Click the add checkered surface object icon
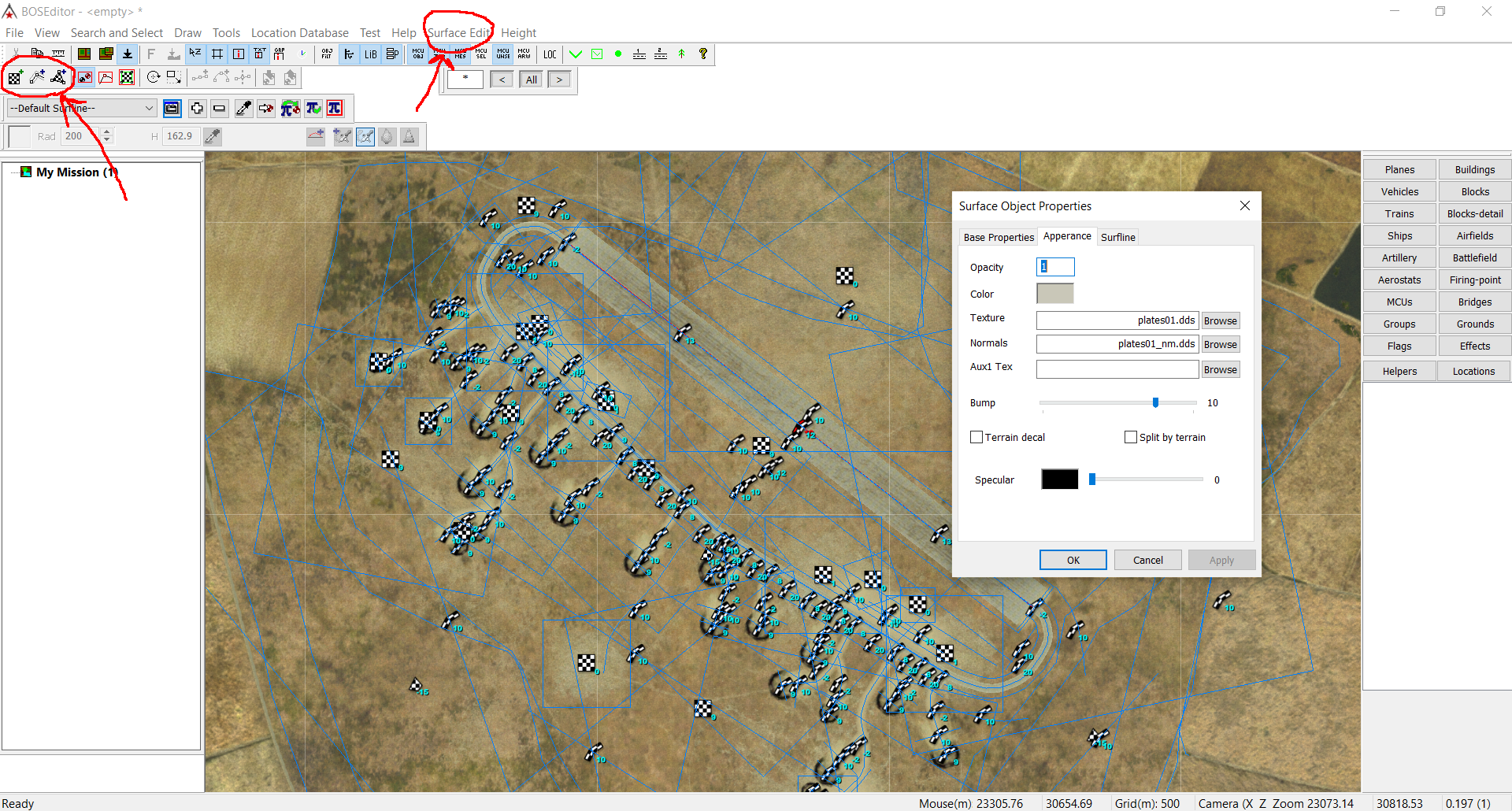The width and height of the screenshot is (1512, 811). [15, 77]
